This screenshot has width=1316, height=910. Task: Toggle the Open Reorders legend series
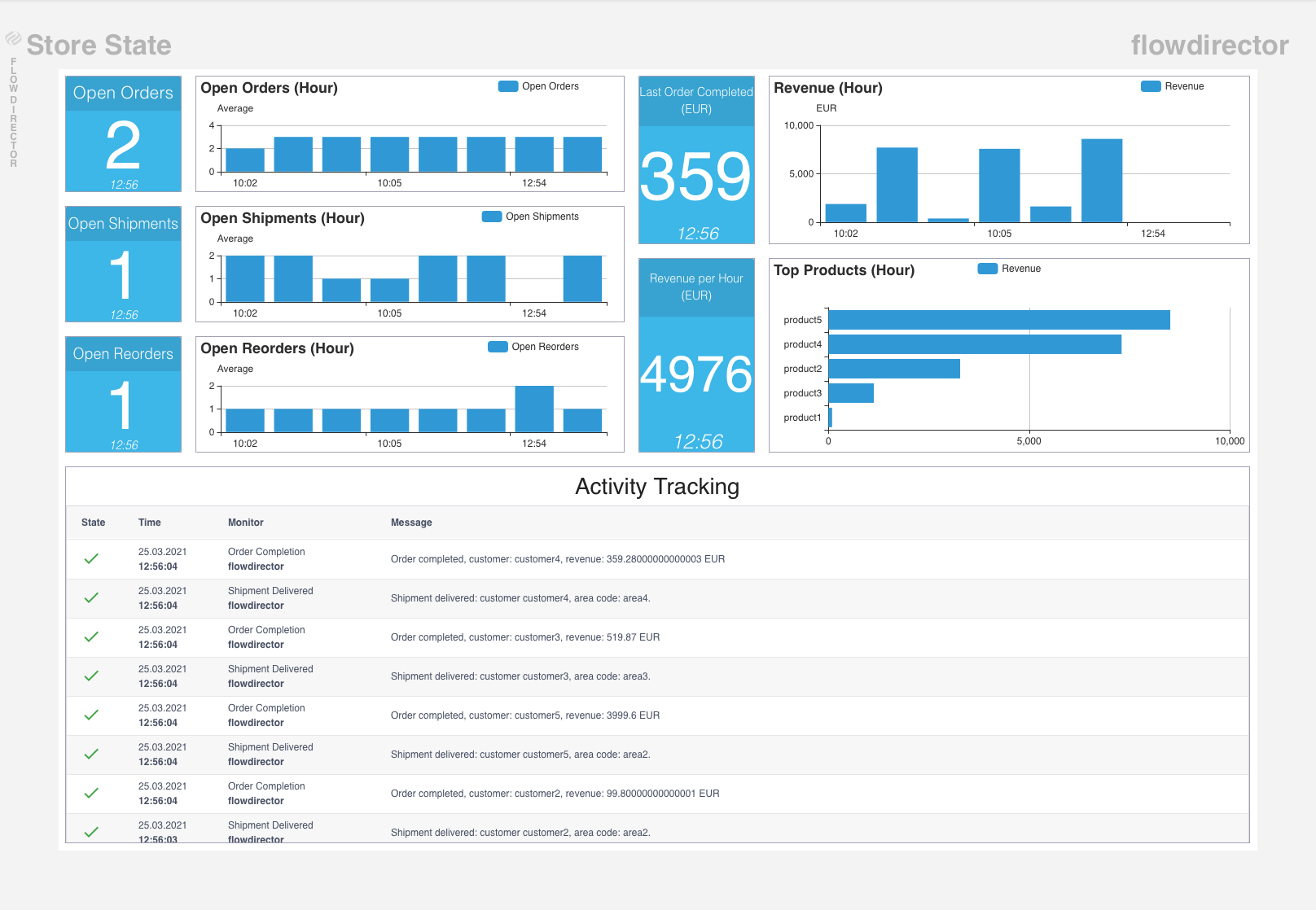point(533,347)
